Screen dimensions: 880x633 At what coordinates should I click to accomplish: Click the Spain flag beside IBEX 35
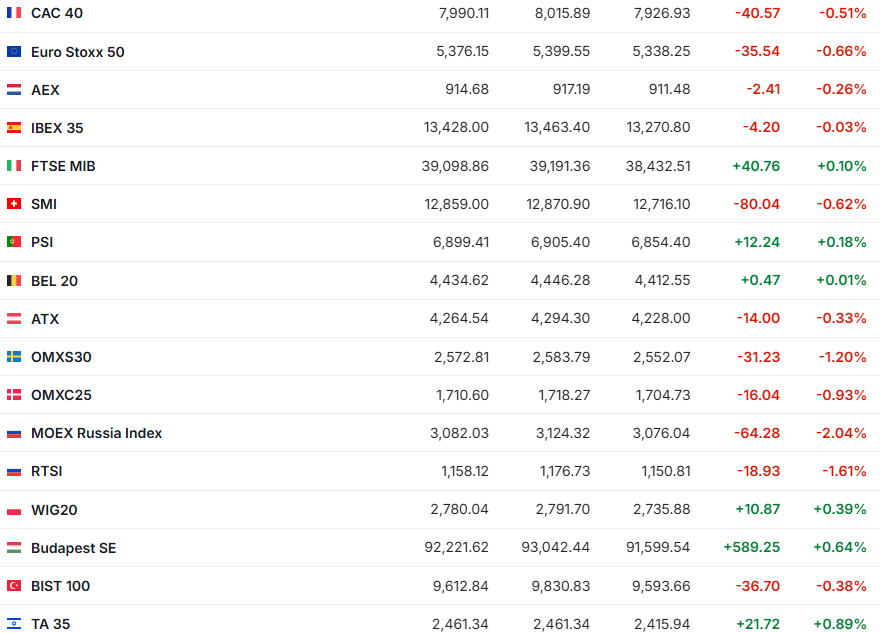point(14,127)
